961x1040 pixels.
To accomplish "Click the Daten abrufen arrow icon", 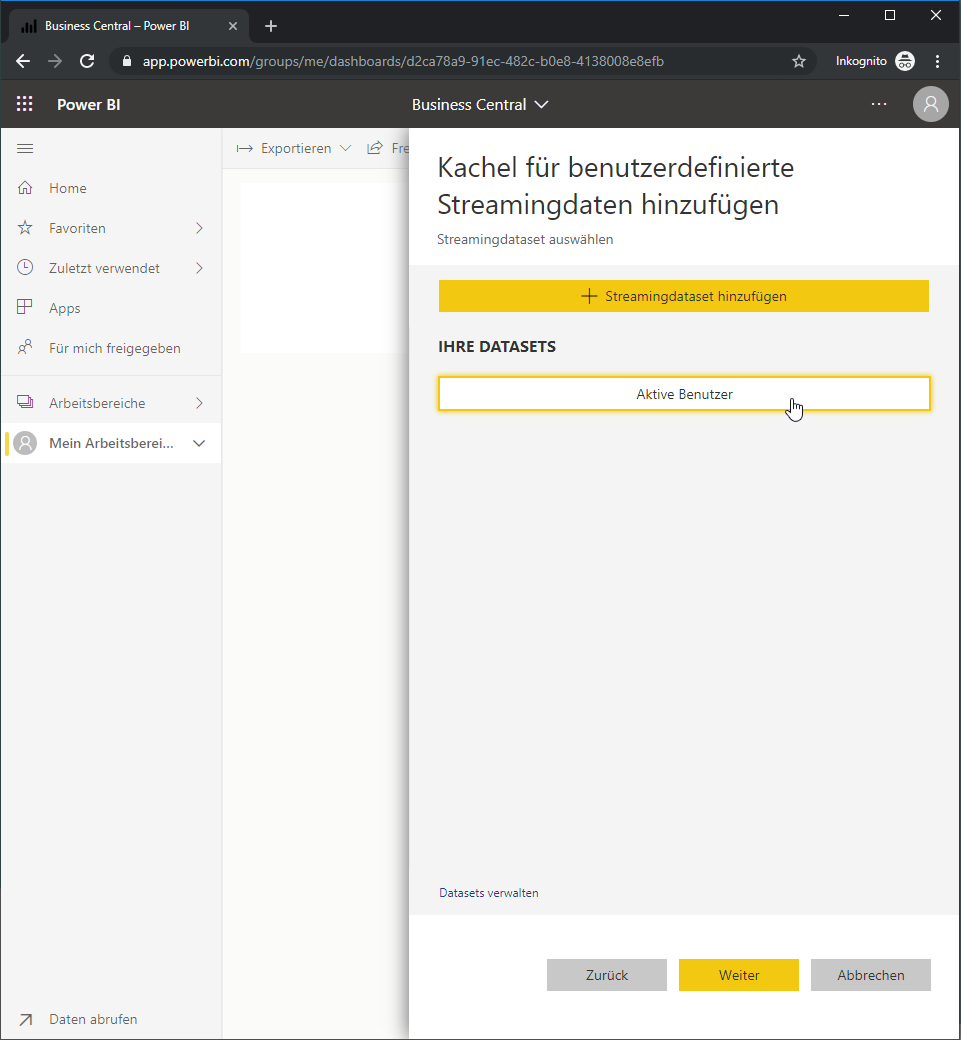I will 25,1019.
